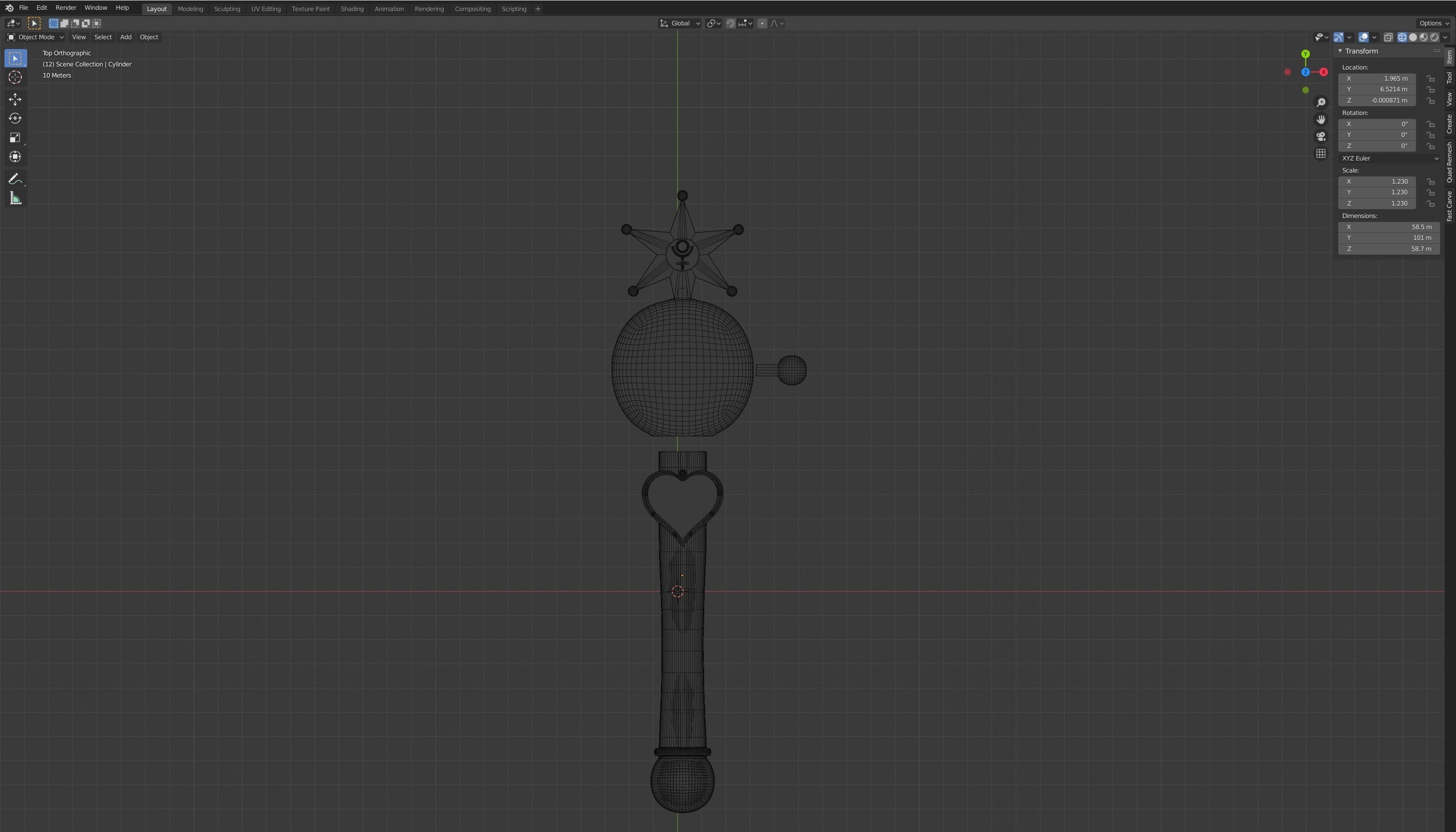Open snapping options dropdown
Viewport: 1456px width, 832px height.
(x=746, y=24)
